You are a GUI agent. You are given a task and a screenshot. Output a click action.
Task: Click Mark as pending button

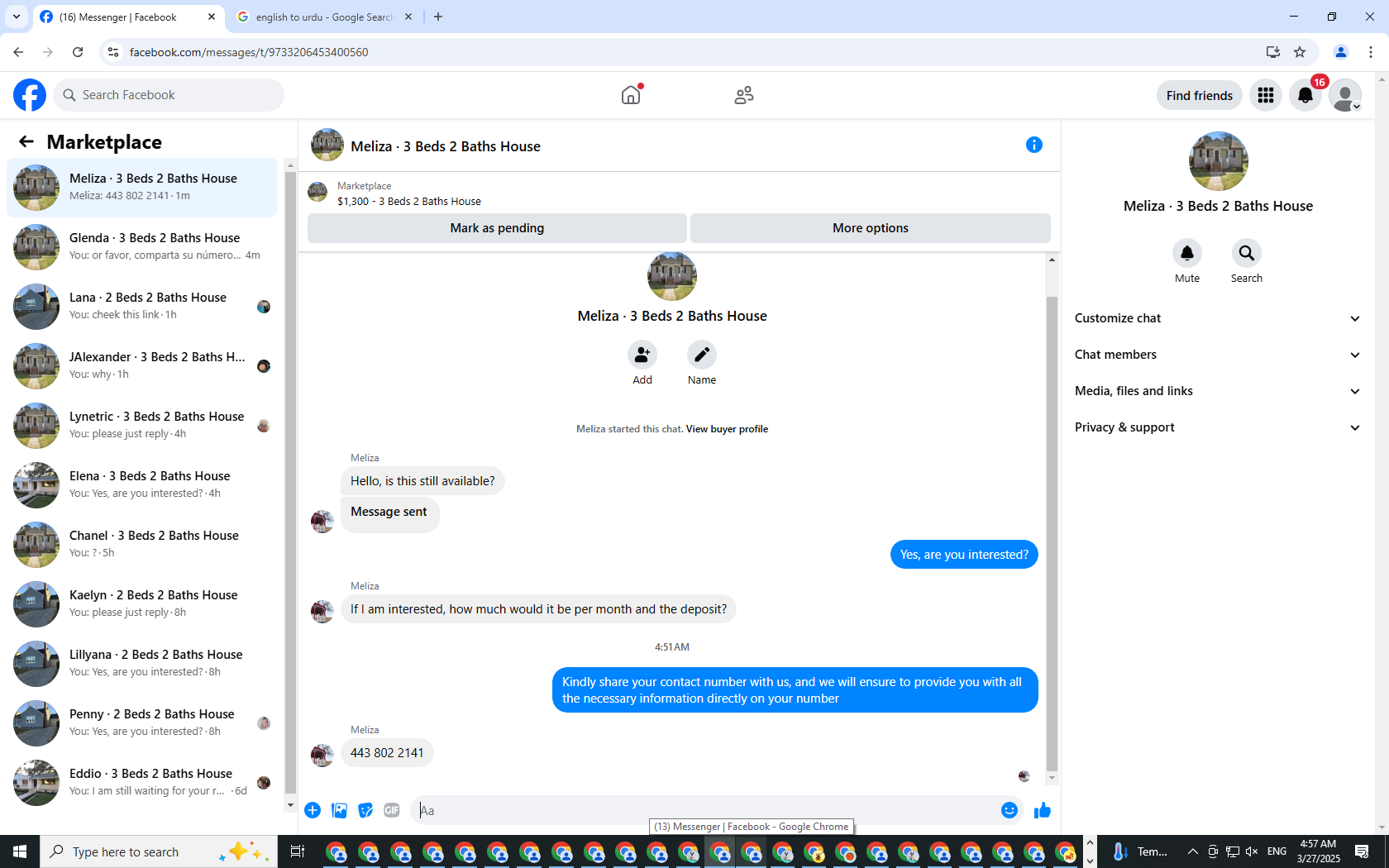click(x=497, y=228)
